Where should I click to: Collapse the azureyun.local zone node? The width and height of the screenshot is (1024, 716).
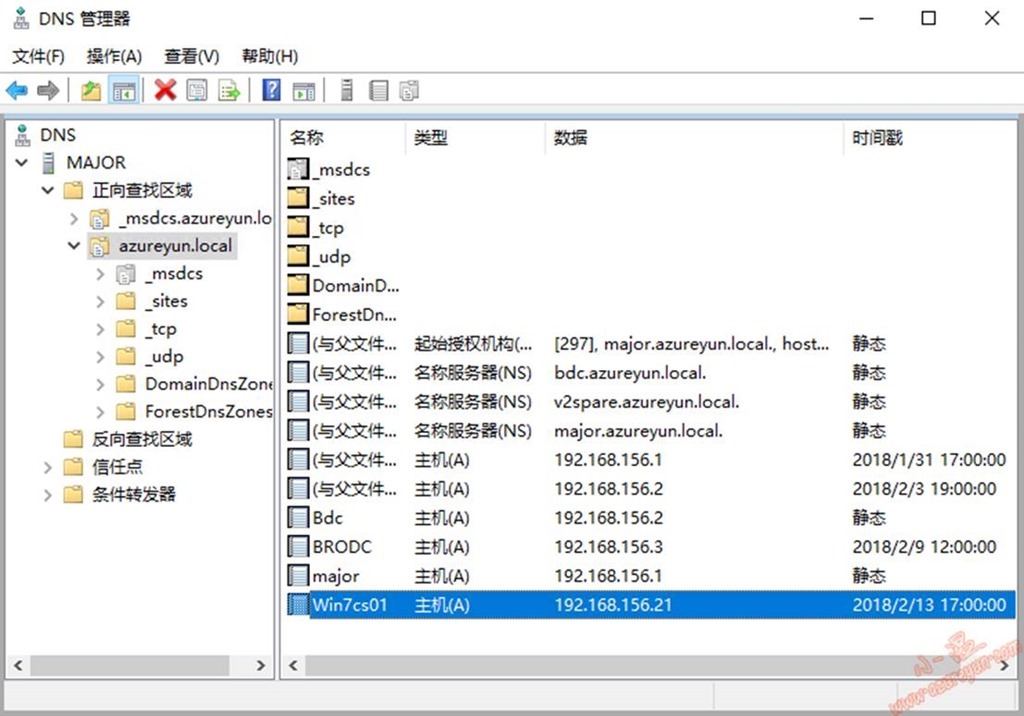74,246
